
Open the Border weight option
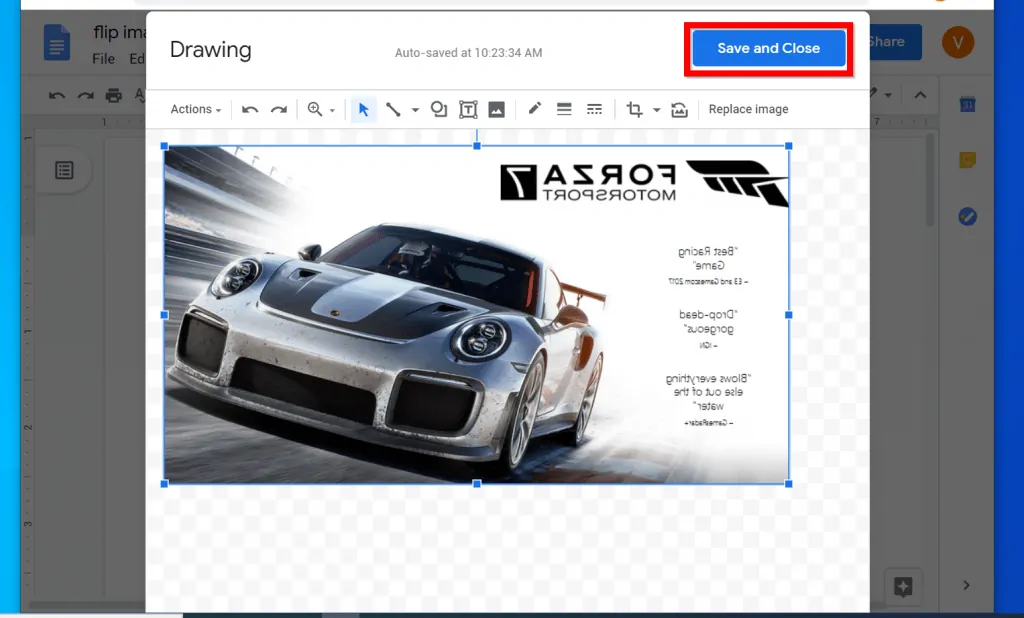pos(564,109)
